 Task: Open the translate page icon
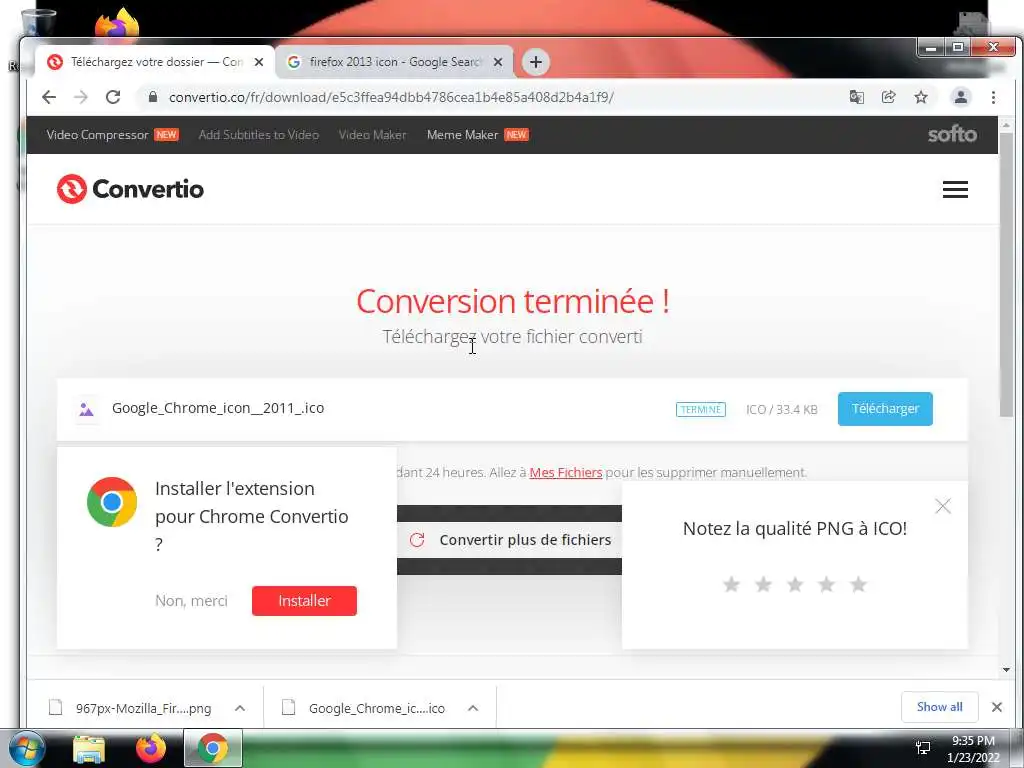click(856, 97)
